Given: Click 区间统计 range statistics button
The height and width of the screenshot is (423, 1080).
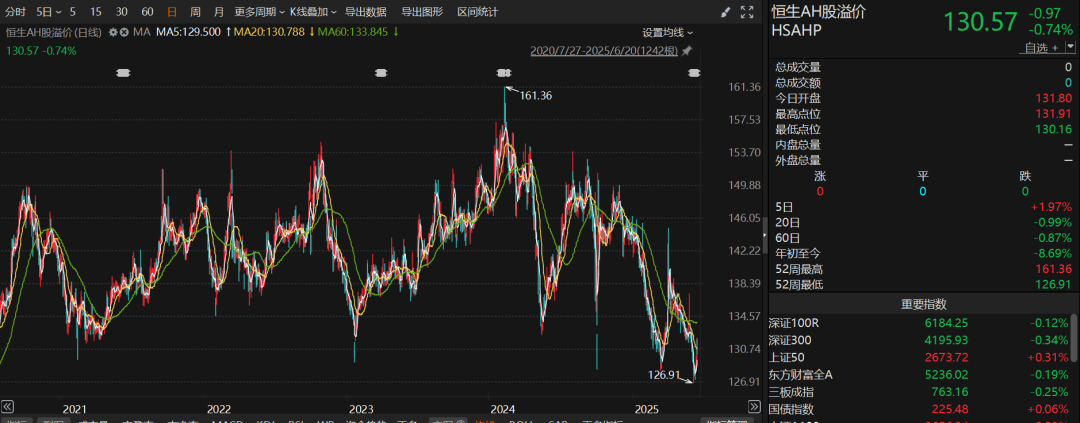Looking at the screenshot, I should click(478, 12).
